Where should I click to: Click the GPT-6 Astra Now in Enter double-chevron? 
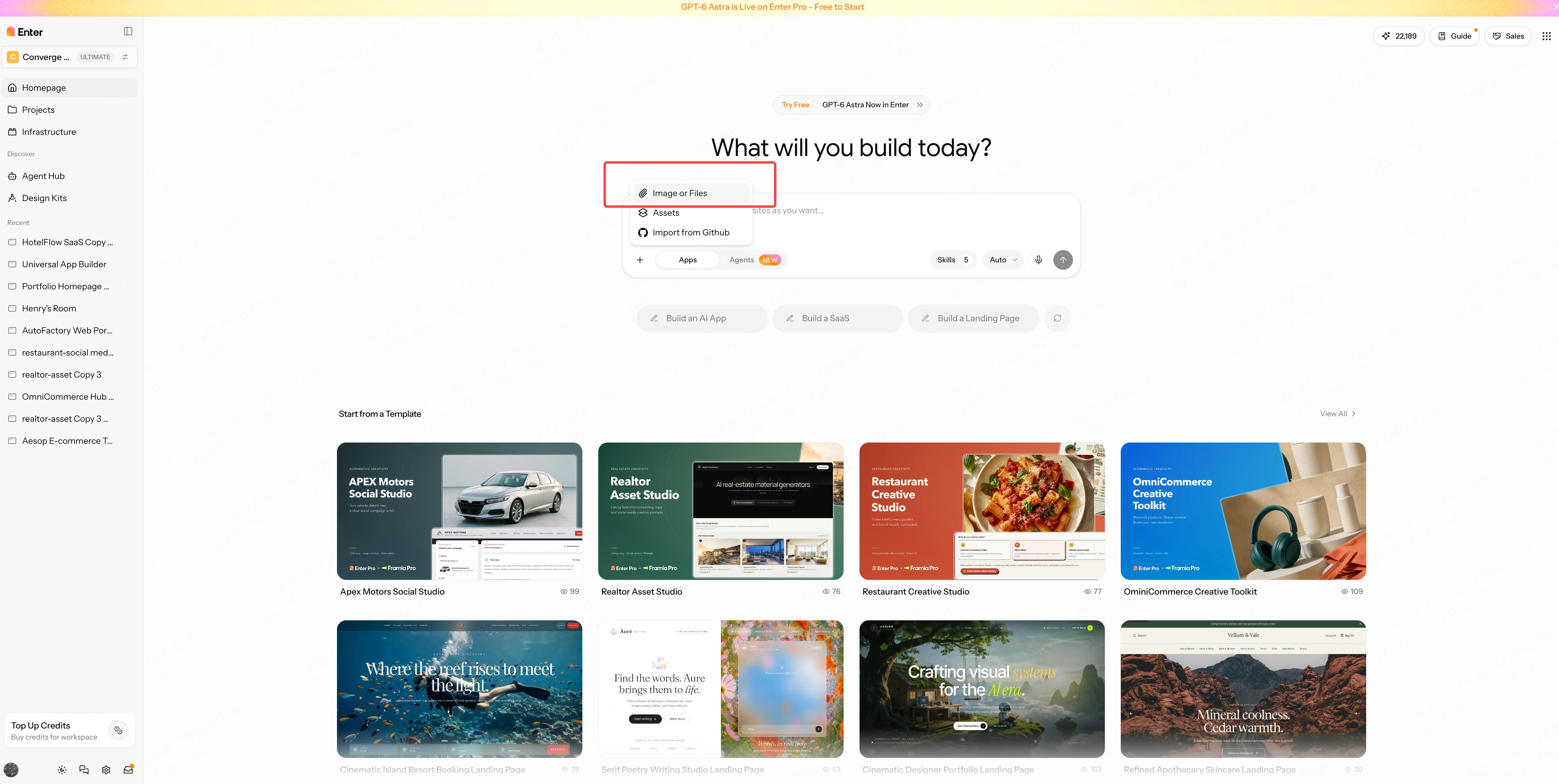[x=919, y=105]
